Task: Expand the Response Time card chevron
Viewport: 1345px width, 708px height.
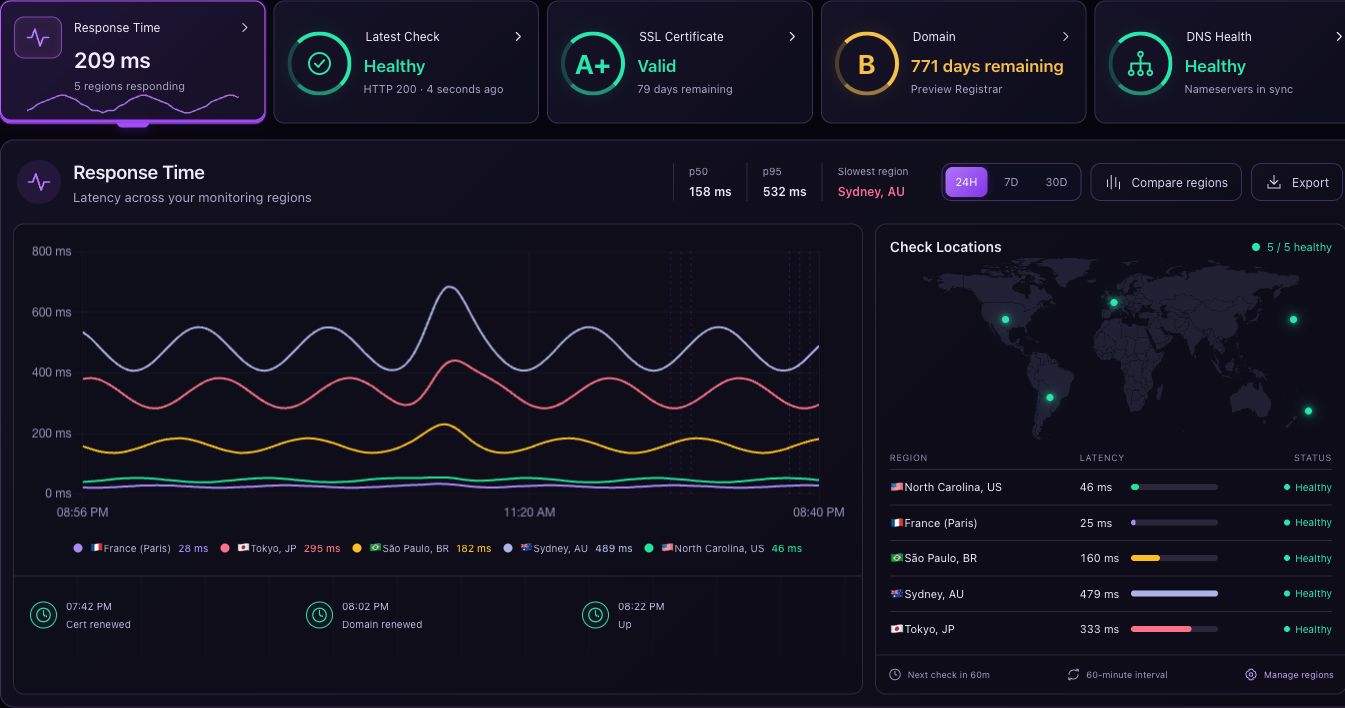Action: [x=244, y=28]
